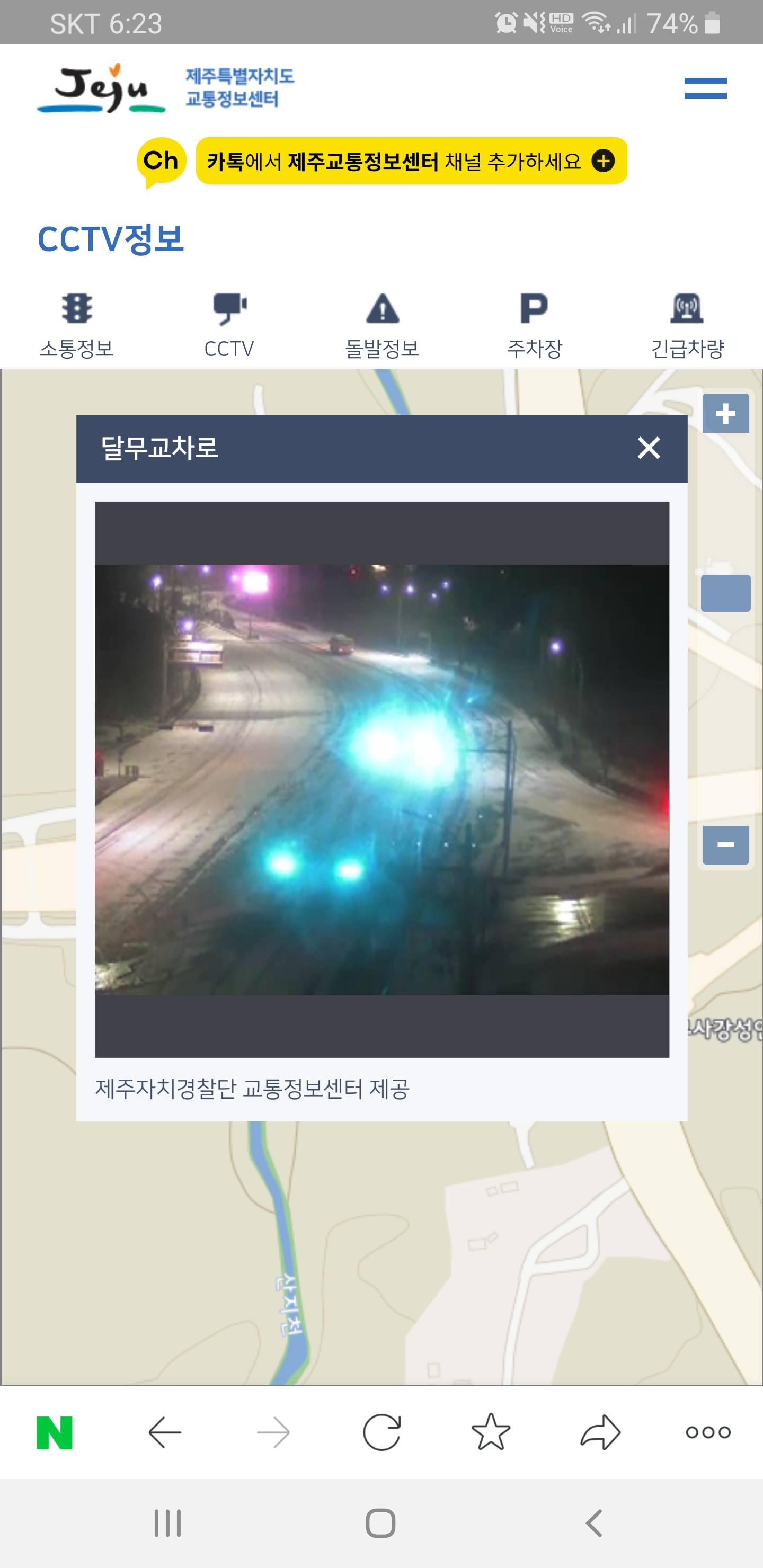763x1568 pixels.
Task: Tap the KakaoTalk channel add banner
Action: coord(411,161)
